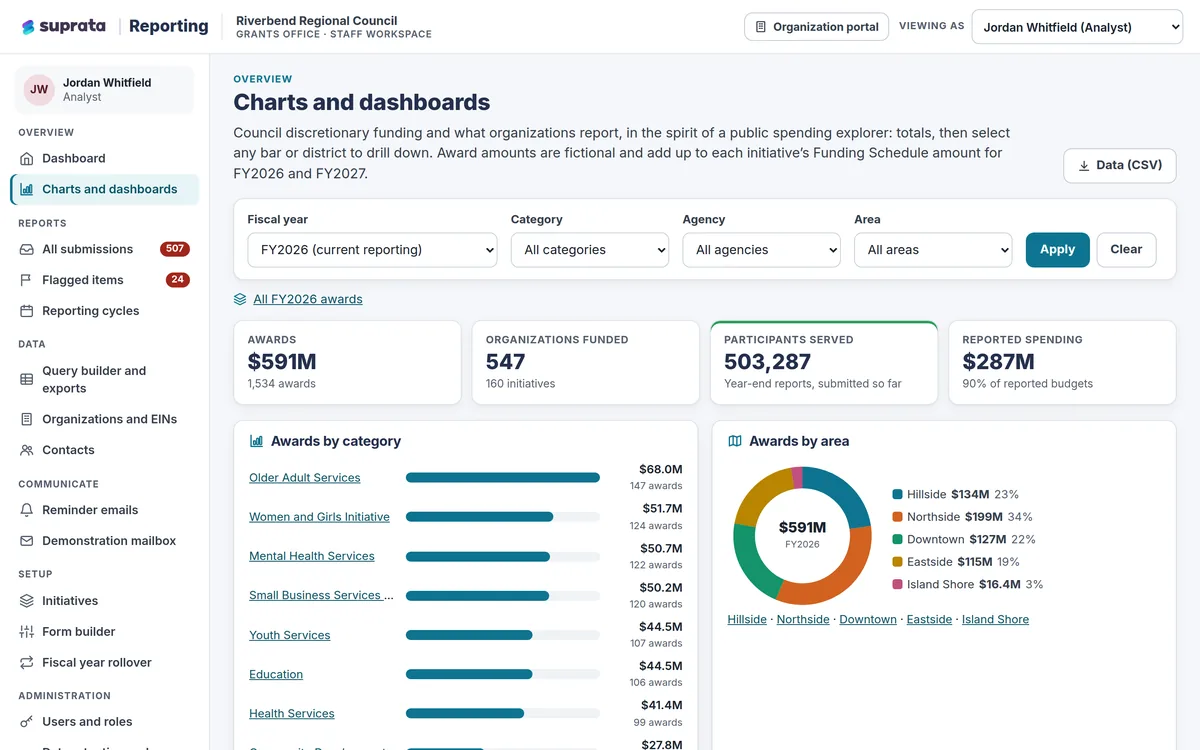
Task: Click the Flagged items flag icon
Action: pos(27,280)
